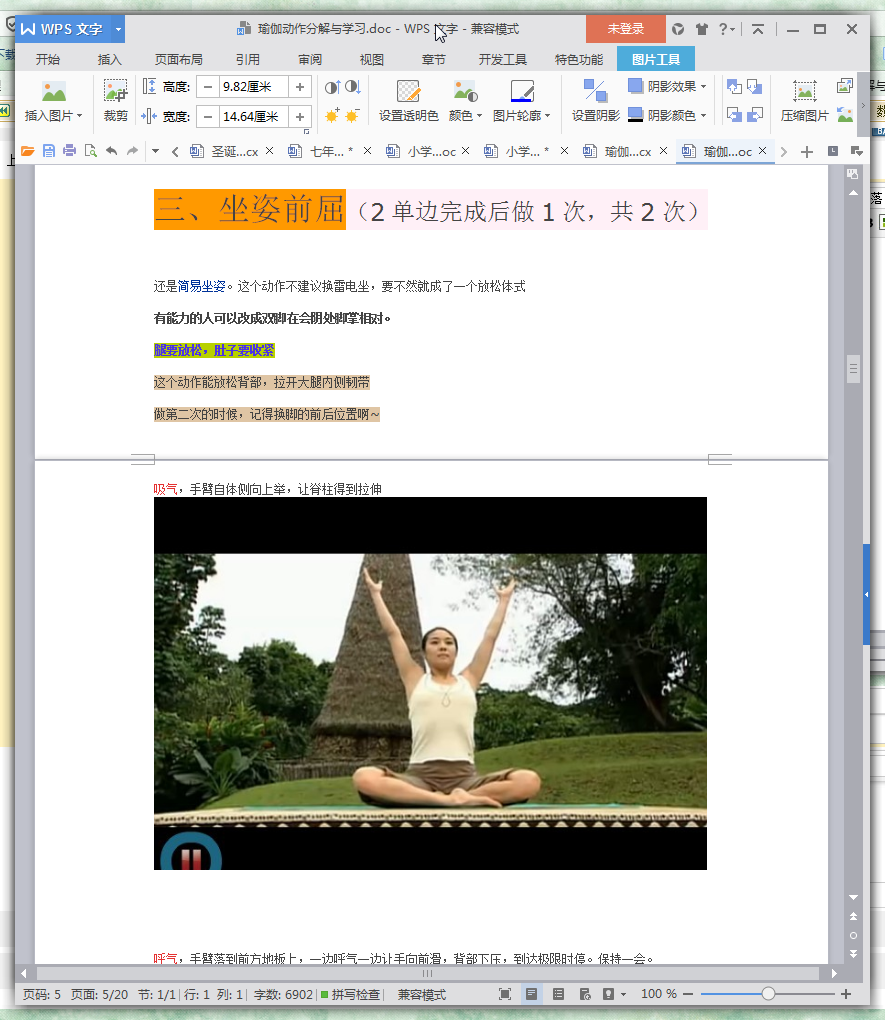Click the 设置阴影 shadow toggle
This screenshot has width=885, height=1020.
595,100
